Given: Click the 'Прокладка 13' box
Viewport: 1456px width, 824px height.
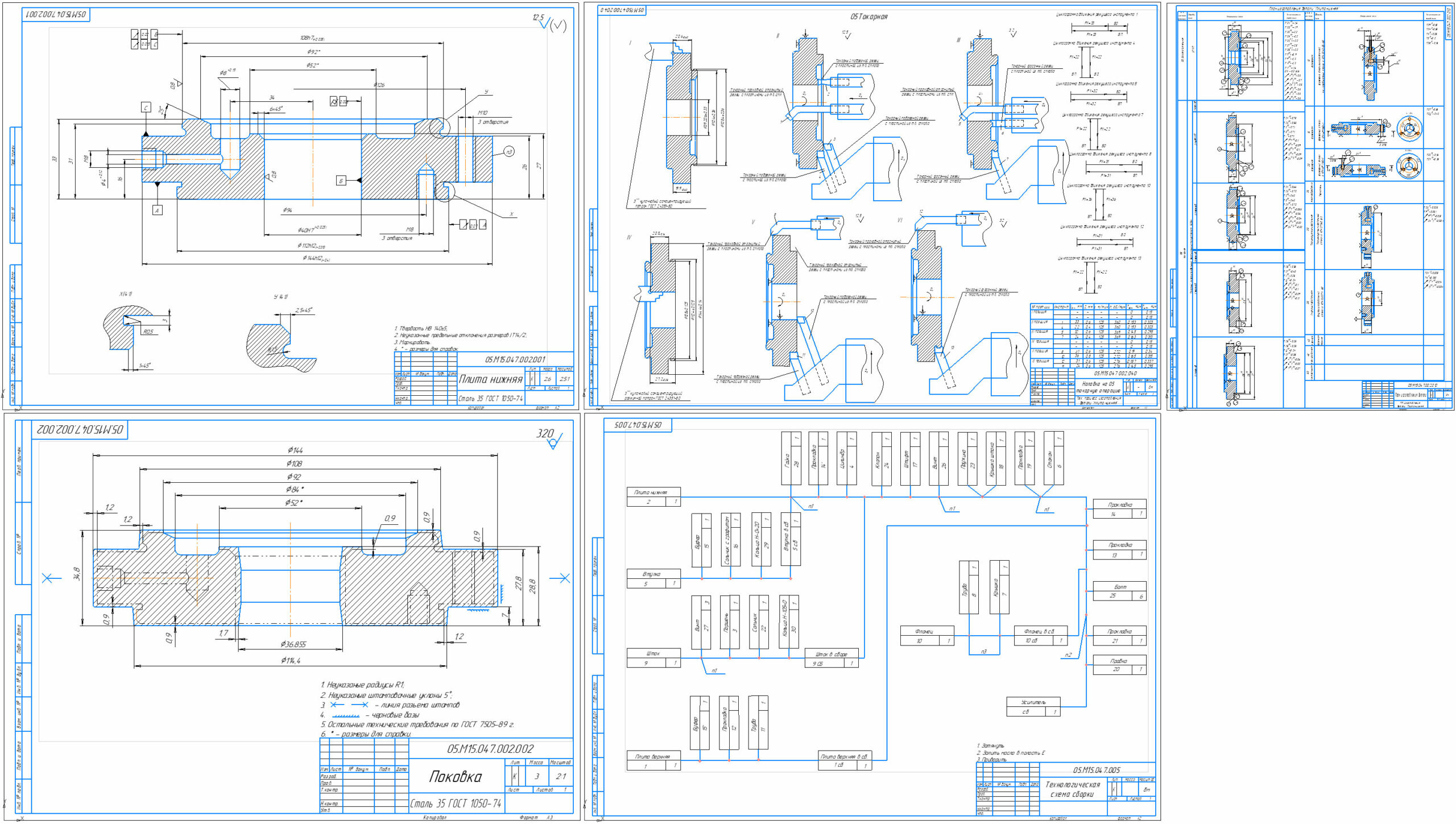Looking at the screenshot, I should pyautogui.click(x=1120, y=549).
